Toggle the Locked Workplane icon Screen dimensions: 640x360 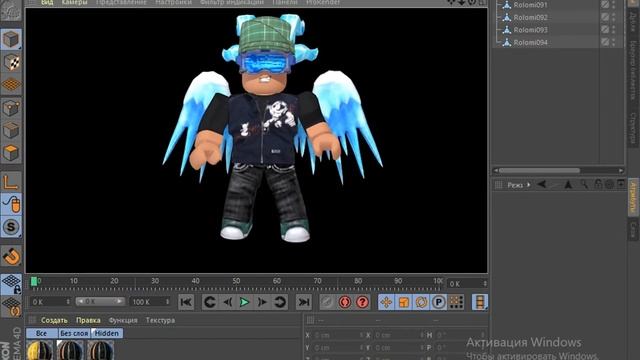click(x=11, y=284)
